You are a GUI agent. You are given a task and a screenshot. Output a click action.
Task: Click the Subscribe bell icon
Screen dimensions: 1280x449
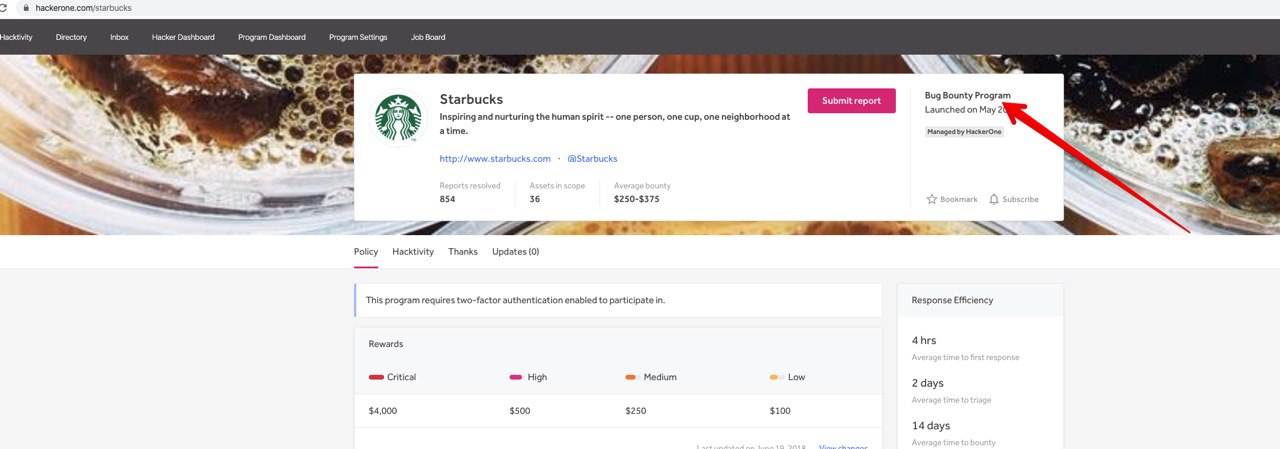[994, 199]
